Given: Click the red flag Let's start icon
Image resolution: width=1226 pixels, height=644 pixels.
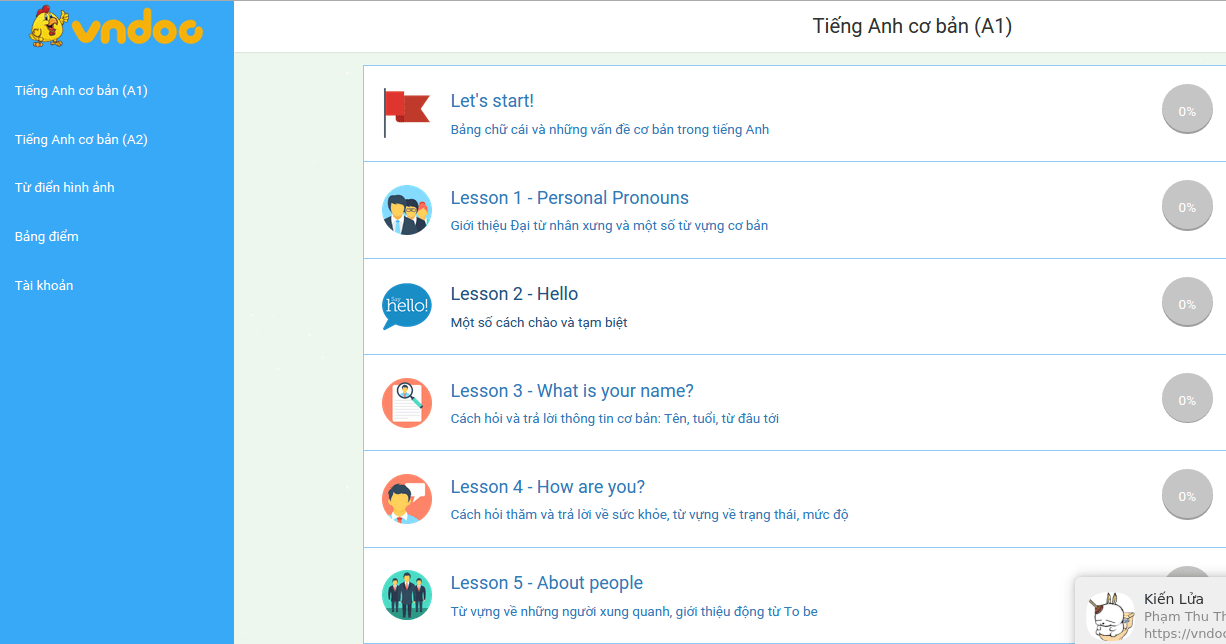Looking at the screenshot, I should (x=406, y=112).
